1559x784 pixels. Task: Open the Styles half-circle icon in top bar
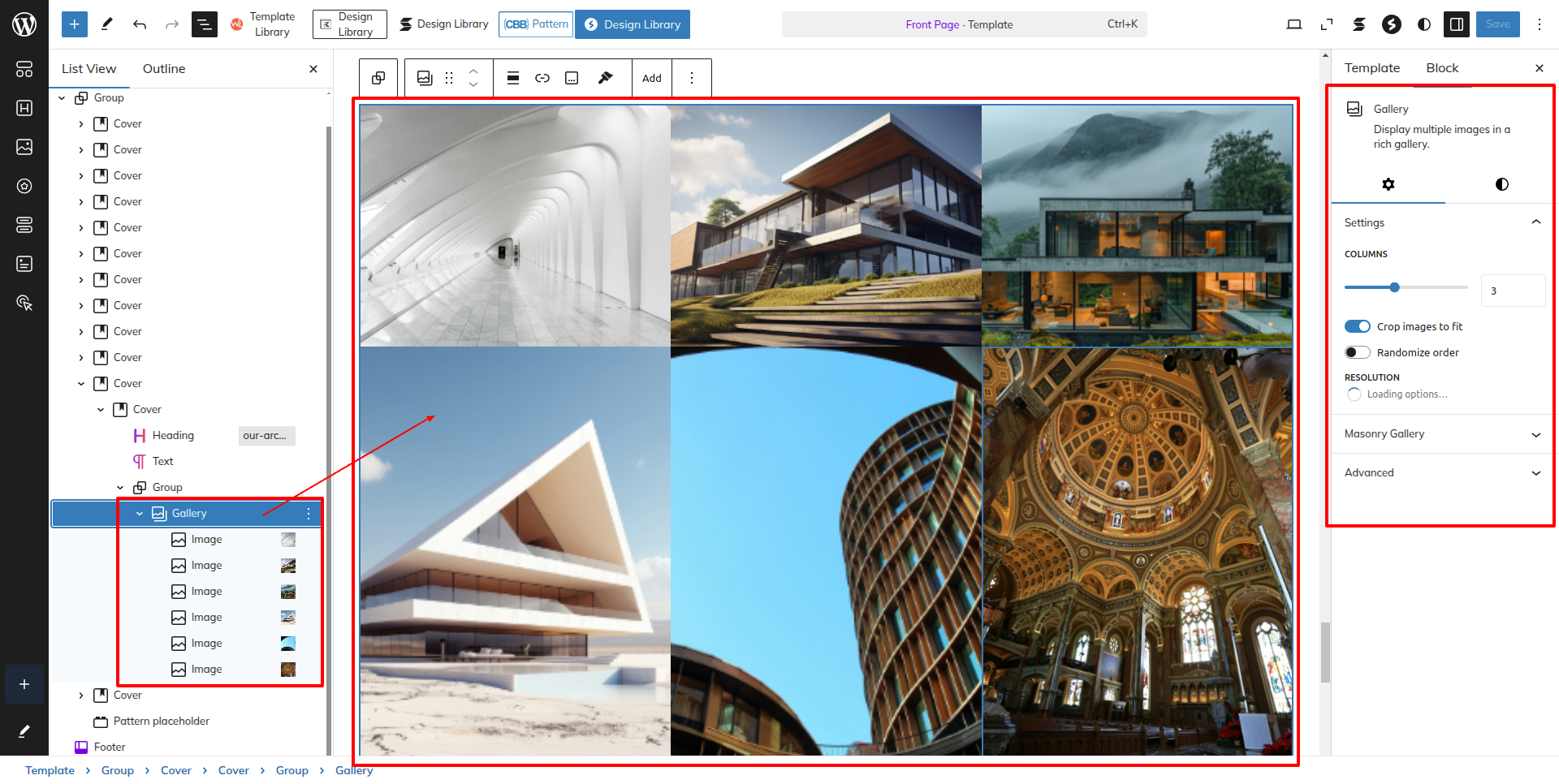click(1424, 24)
